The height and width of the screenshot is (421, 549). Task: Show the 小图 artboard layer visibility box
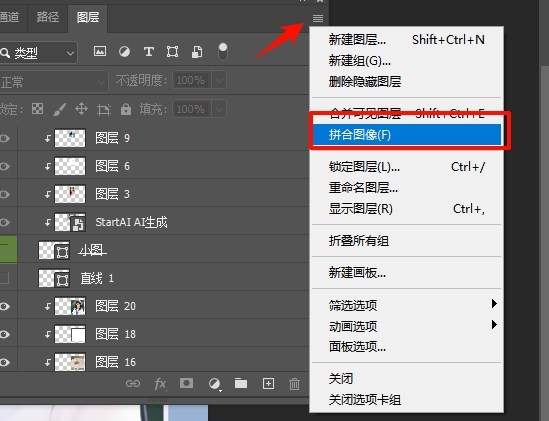click(4, 250)
